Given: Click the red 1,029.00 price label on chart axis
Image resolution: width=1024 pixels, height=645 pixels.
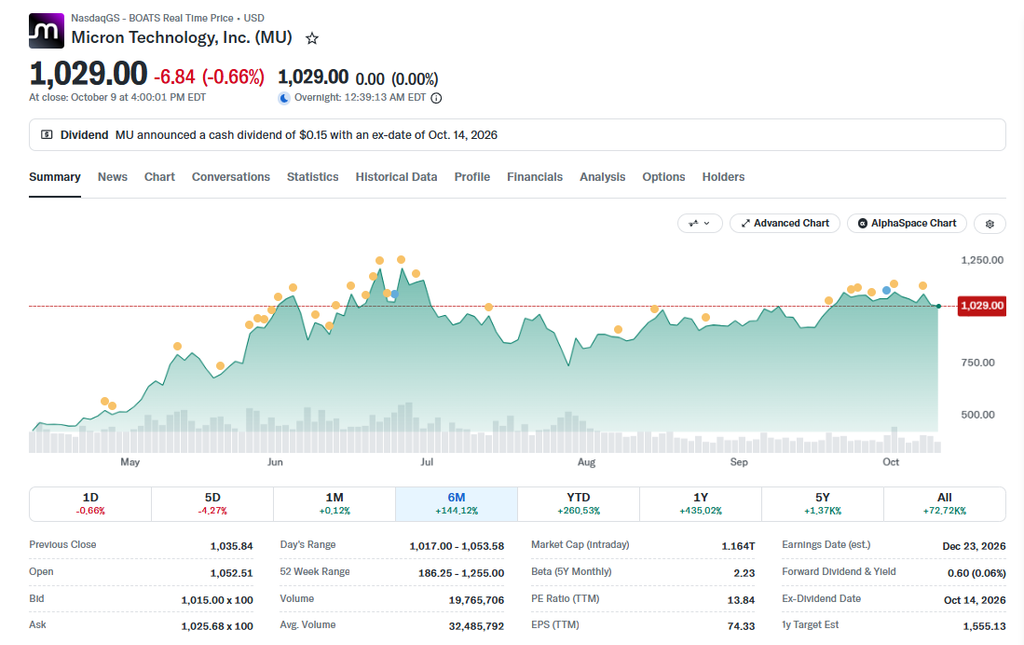Looking at the screenshot, I should tap(982, 306).
